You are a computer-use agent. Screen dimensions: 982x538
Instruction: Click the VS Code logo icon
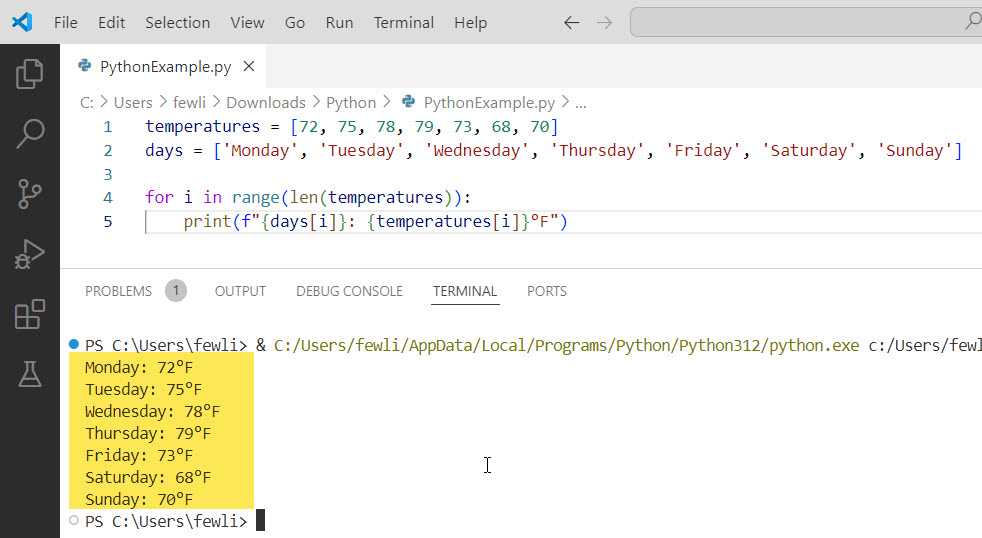22,23
